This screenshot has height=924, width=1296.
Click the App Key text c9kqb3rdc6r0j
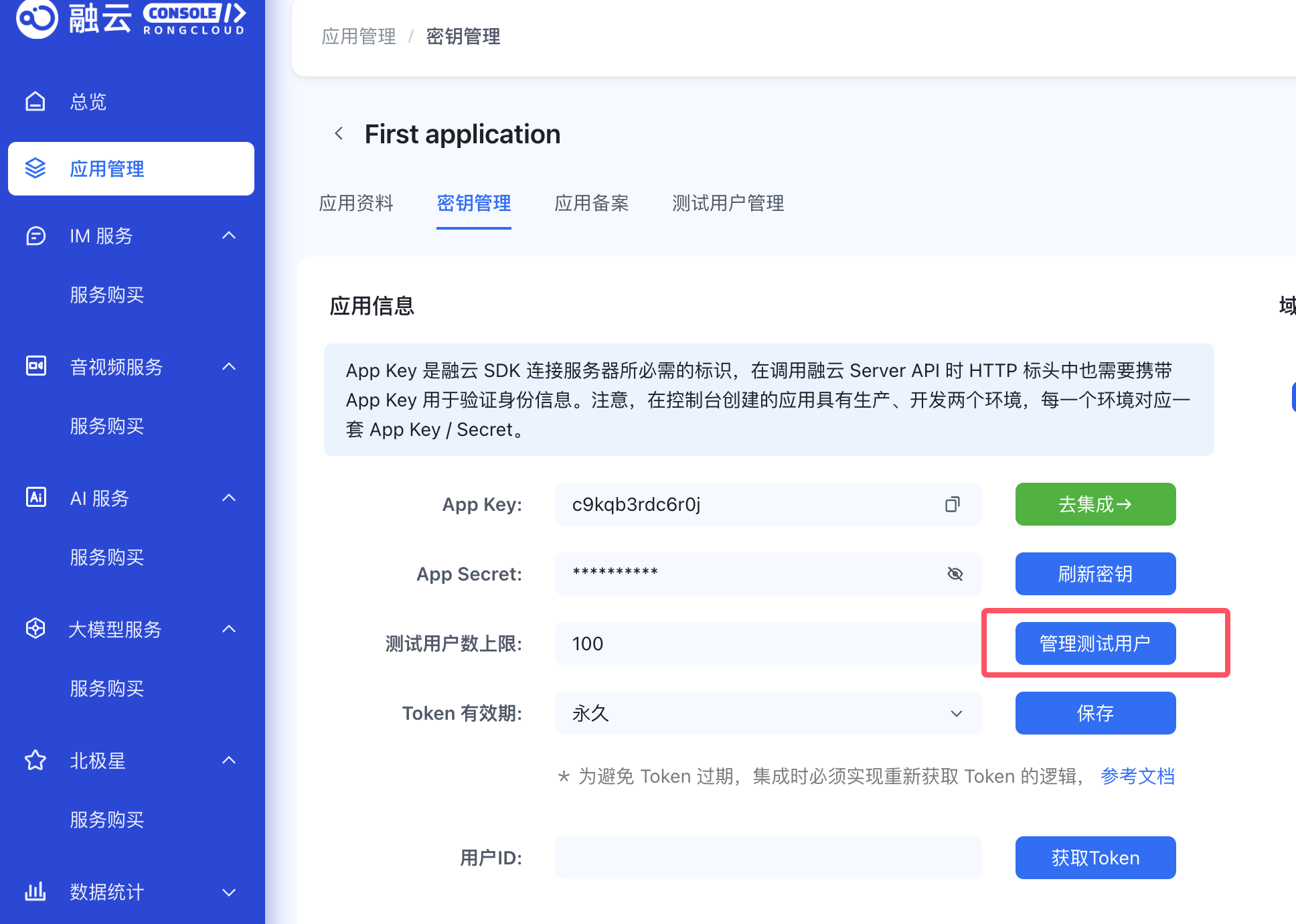click(x=636, y=504)
